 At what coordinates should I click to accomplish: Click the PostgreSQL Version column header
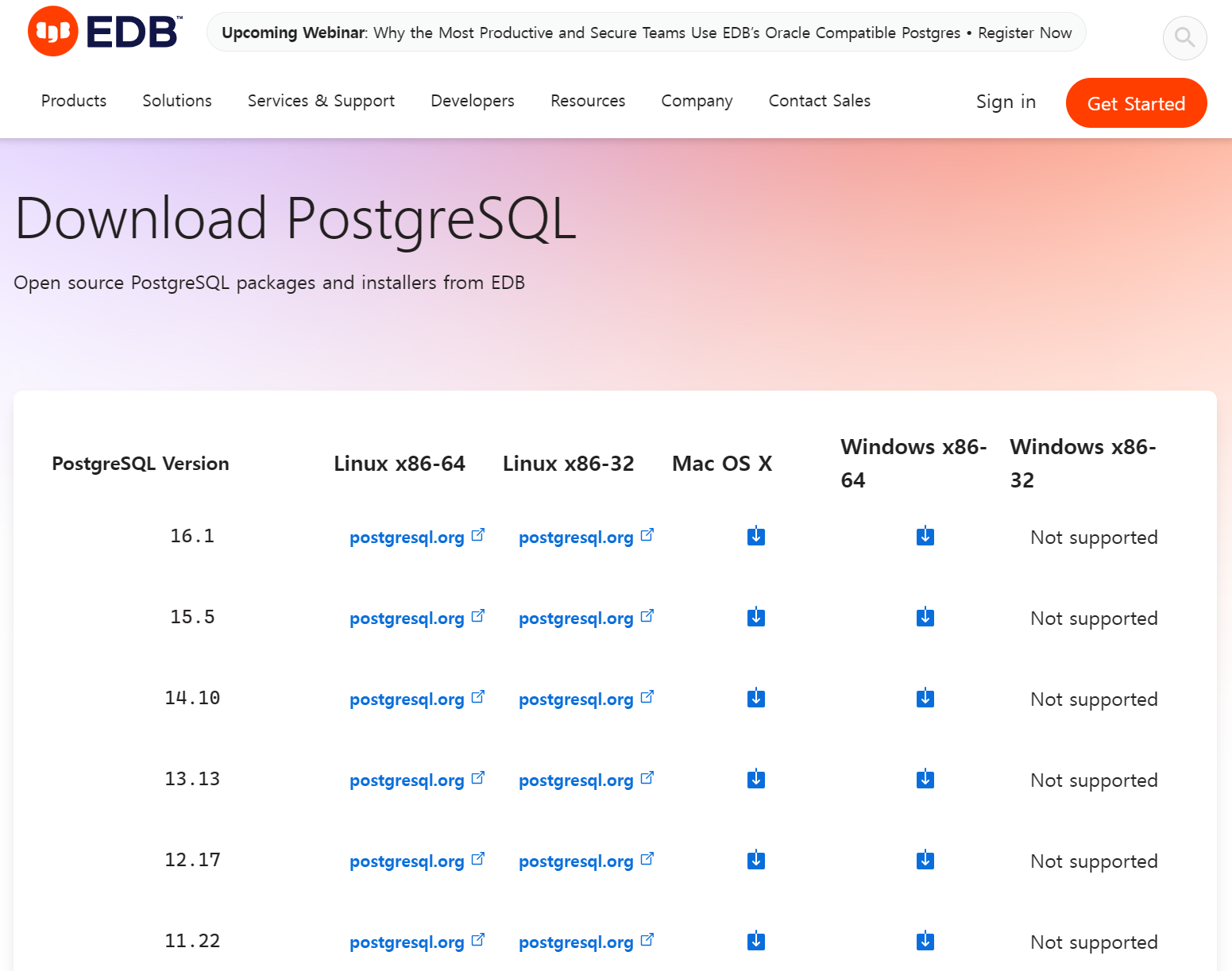click(x=141, y=464)
